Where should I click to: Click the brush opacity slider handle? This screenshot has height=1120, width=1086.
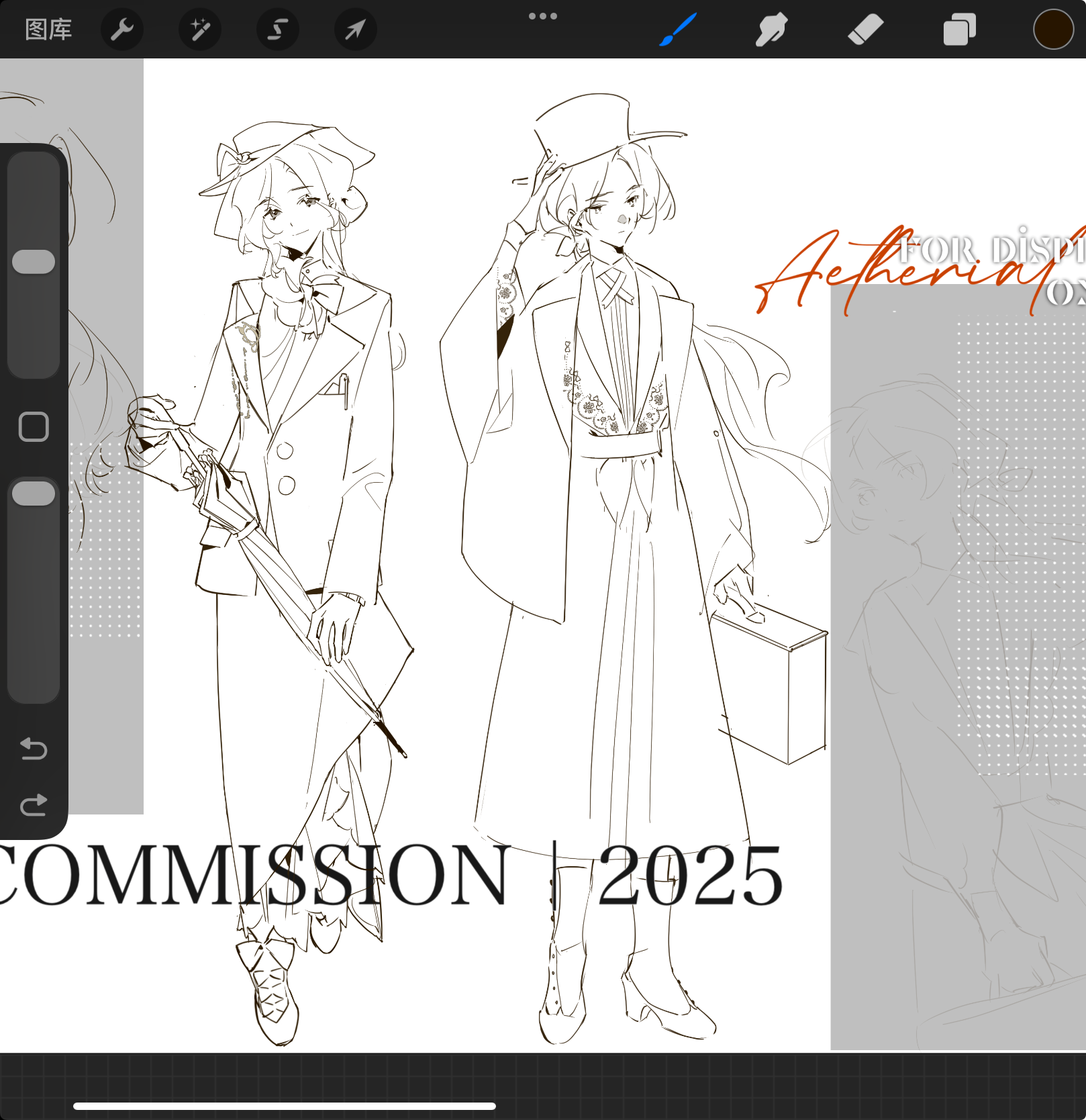point(34,494)
